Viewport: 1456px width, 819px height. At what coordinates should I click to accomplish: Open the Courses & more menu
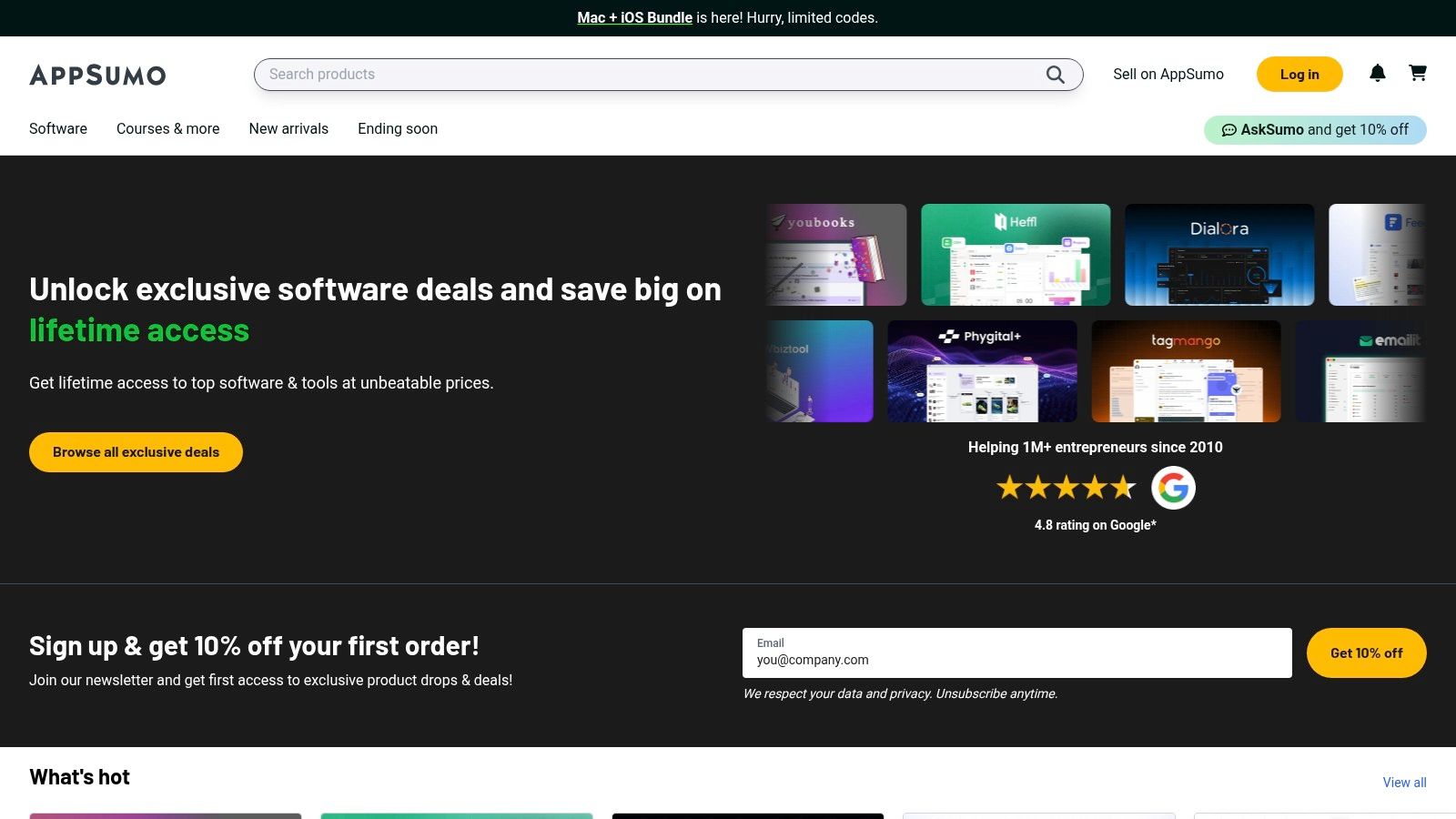click(x=168, y=129)
